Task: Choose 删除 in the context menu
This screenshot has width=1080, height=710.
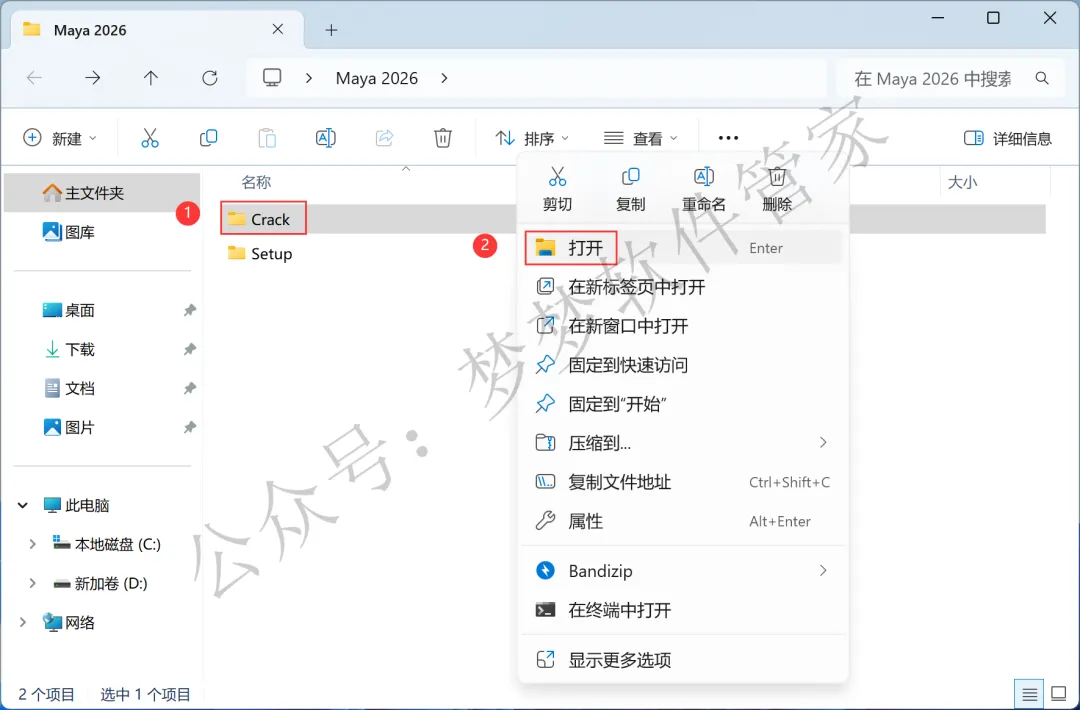Action: (x=777, y=189)
